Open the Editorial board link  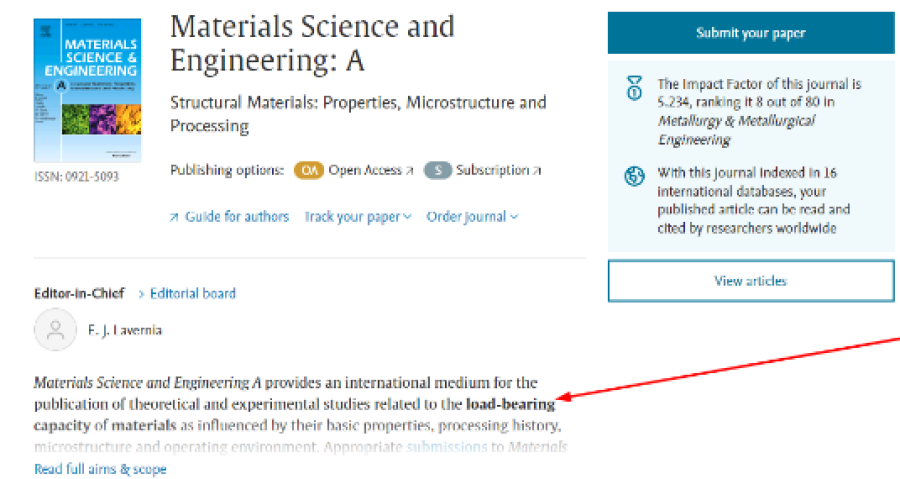[x=192, y=293]
